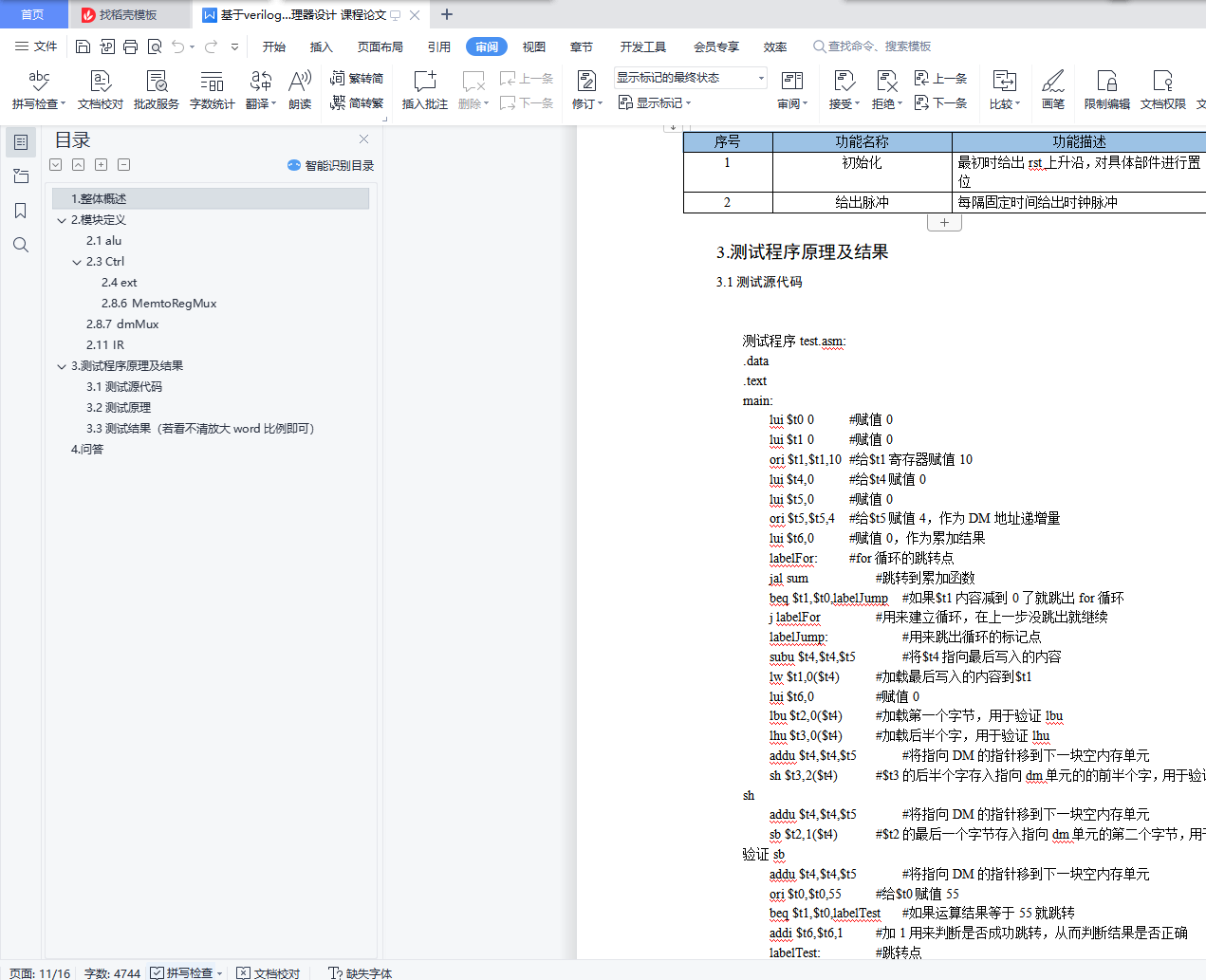This screenshot has width=1206, height=980.
Task: Click the 字数: 4744 status bar entry
Action: coord(112,972)
